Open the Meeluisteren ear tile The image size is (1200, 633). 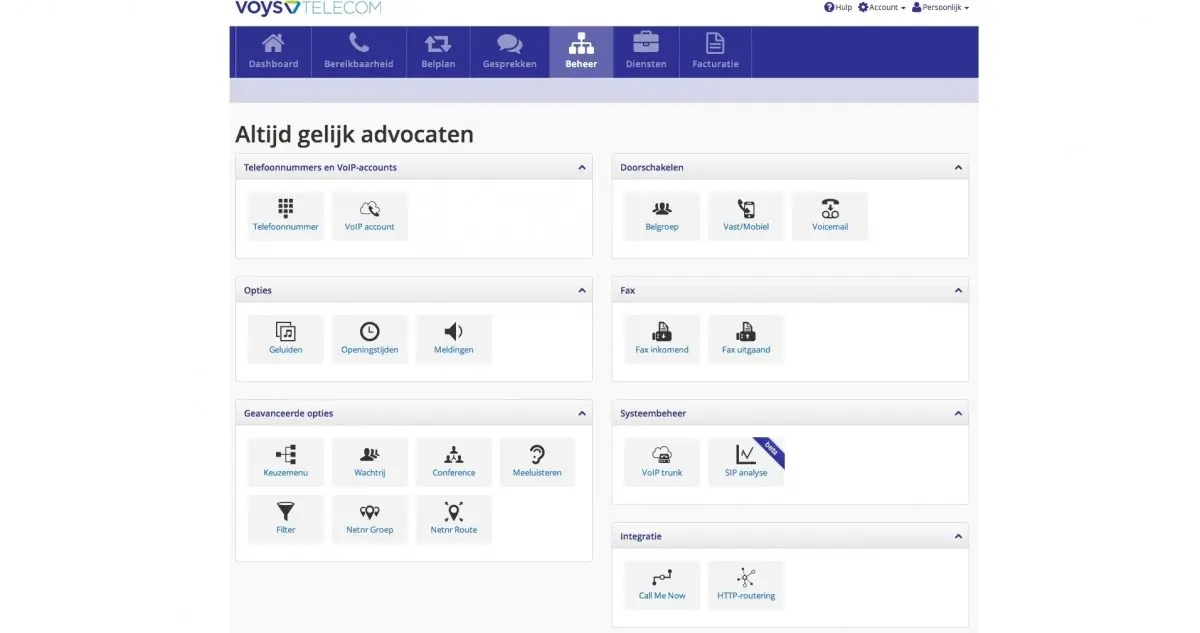(x=538, y=462)
